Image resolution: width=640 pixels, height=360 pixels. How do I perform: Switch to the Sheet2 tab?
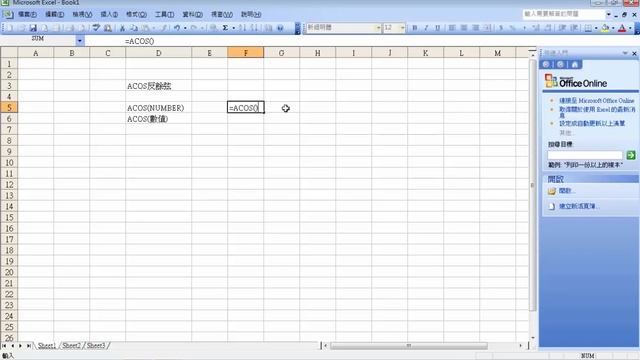(x=71, y=346)
